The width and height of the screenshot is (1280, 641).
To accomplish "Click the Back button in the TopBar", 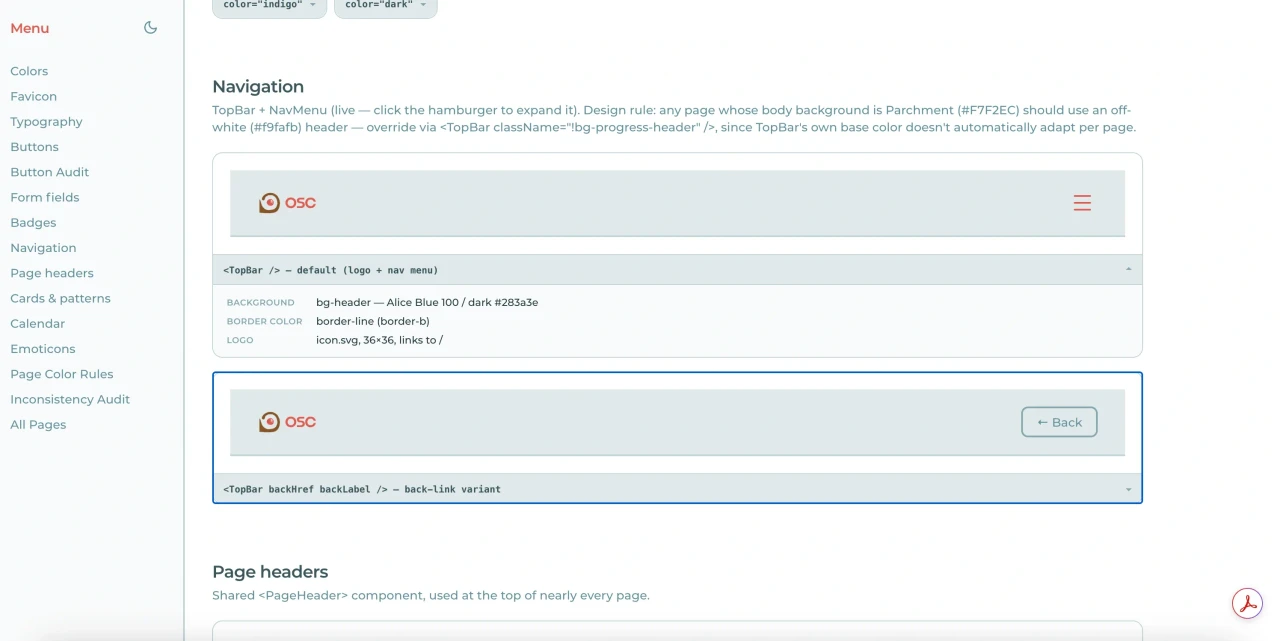I will [1059, 422].
